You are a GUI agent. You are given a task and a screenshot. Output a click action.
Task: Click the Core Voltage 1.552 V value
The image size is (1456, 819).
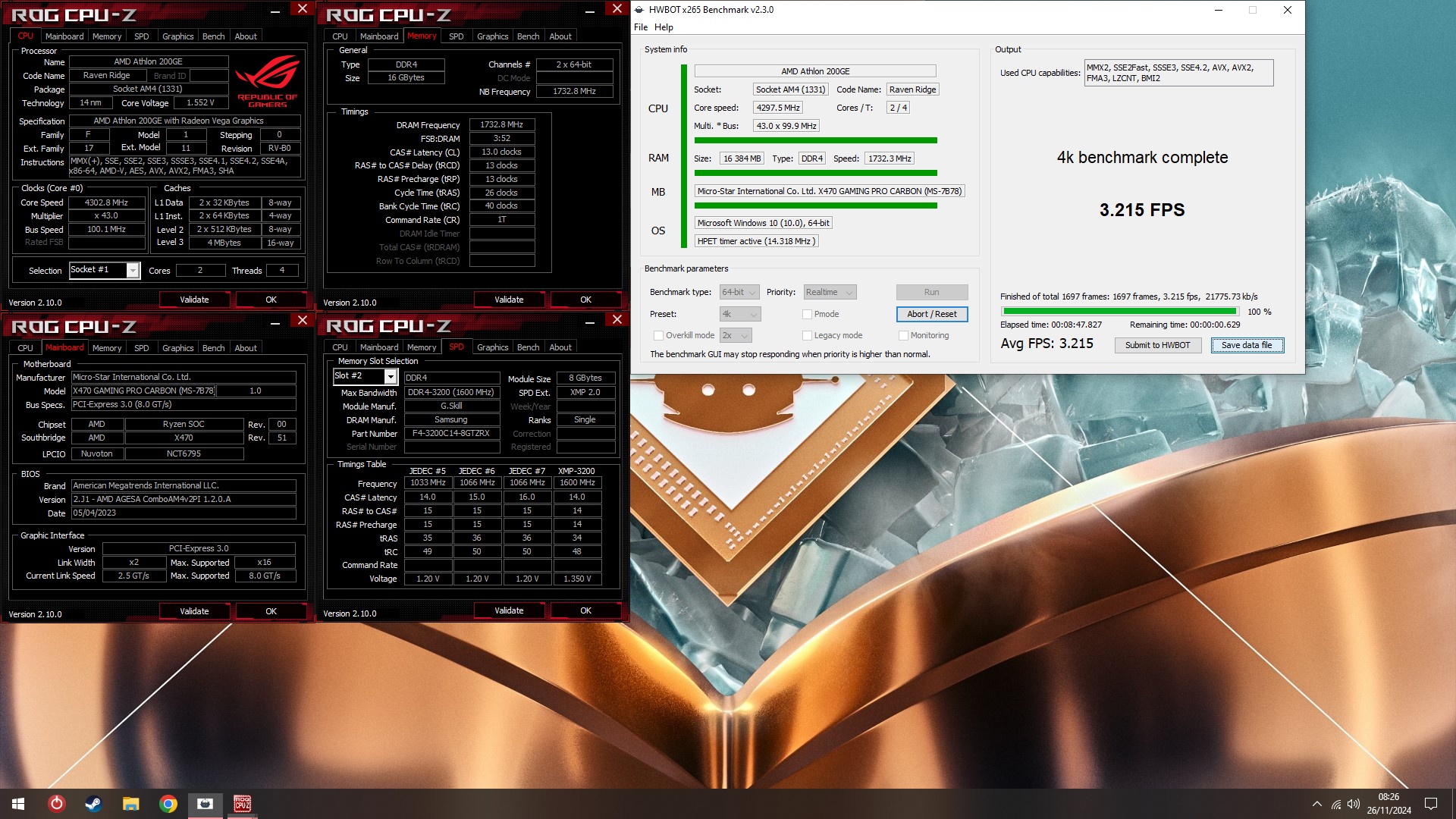201,103
